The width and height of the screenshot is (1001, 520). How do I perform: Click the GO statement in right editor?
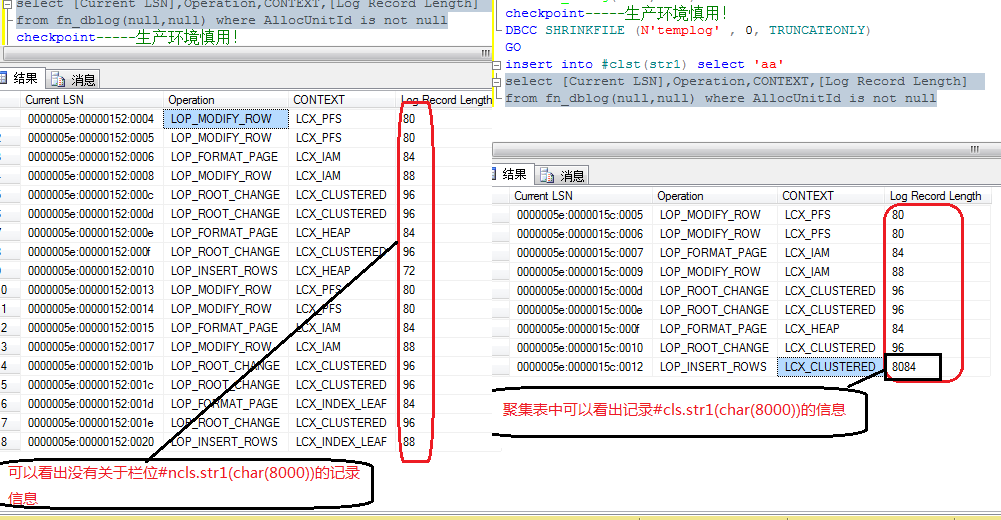tap(513, 47)
